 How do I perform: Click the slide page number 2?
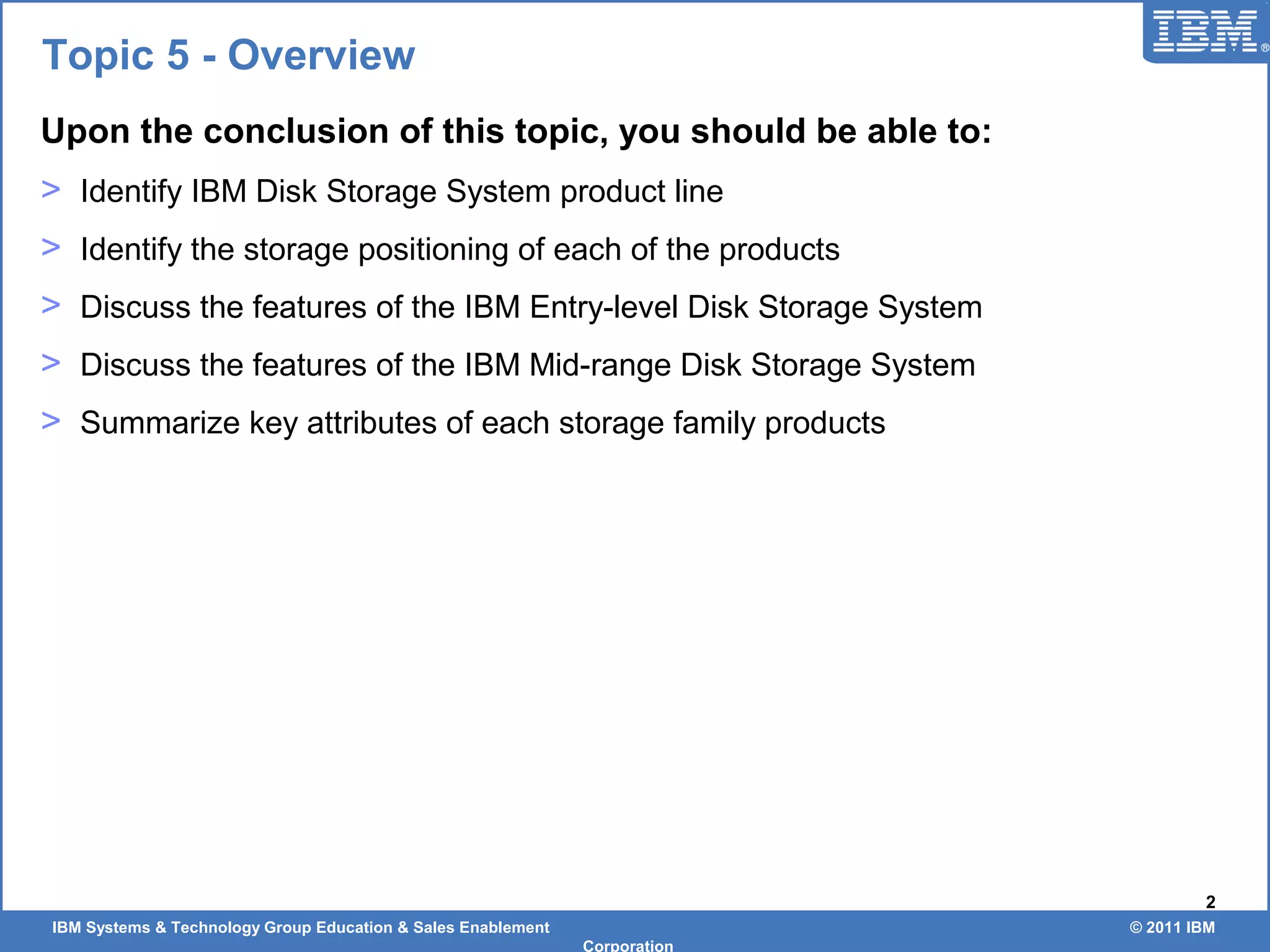click(1210, 902)
